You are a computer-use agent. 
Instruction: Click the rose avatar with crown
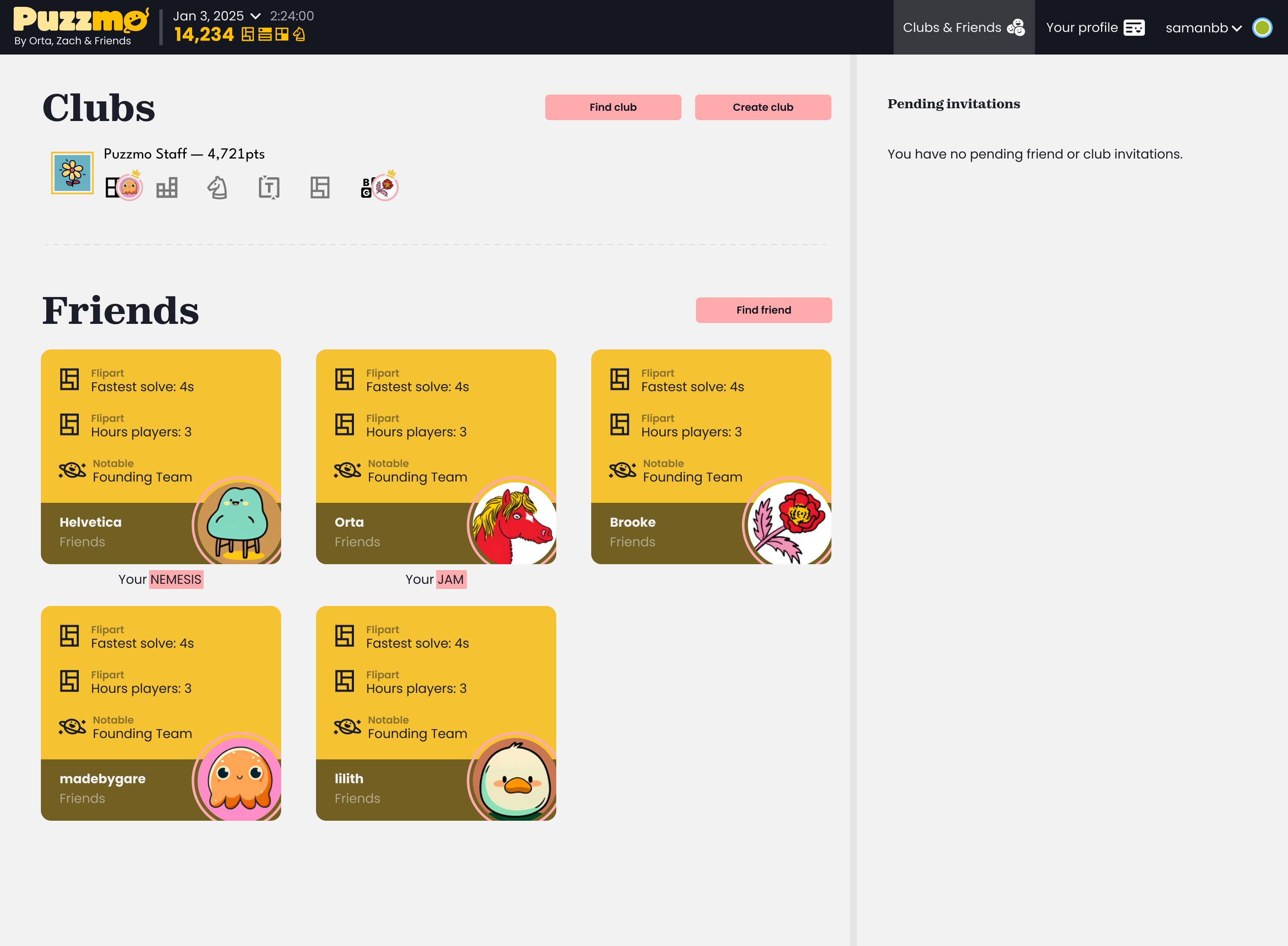[386, 187]
